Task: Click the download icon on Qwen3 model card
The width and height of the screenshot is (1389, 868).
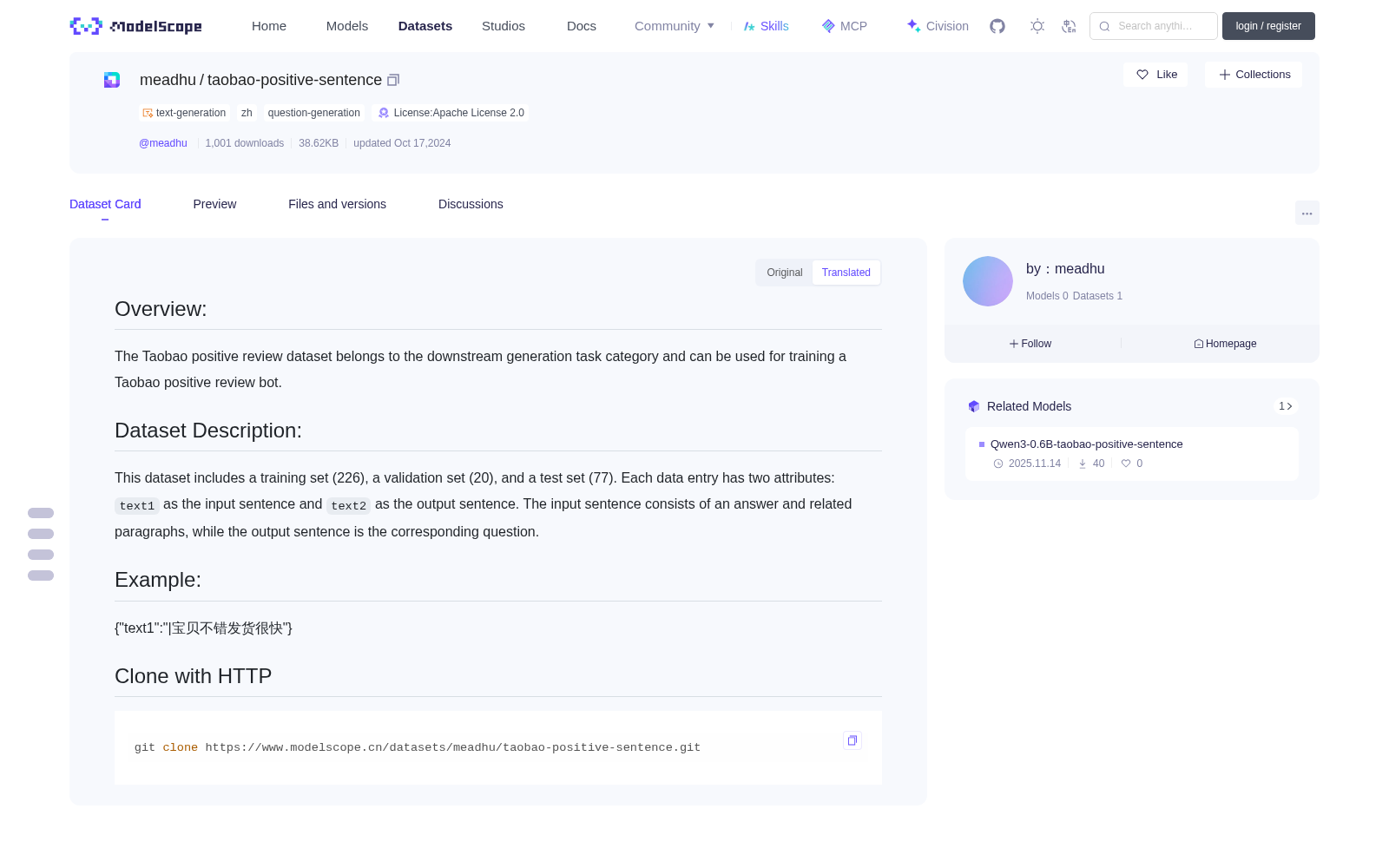Action: tap(1083, 464)
